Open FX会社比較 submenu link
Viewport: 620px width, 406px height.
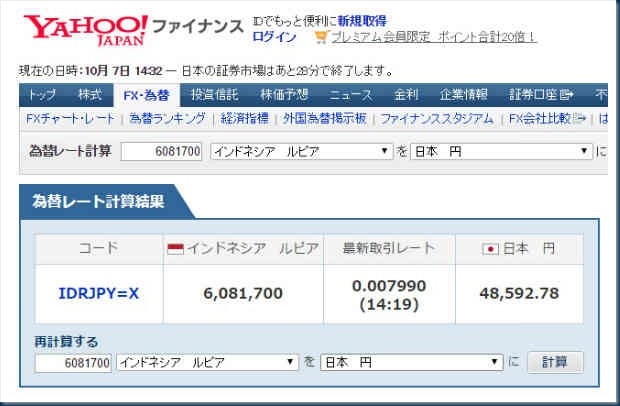pyautogui.click(x=547, y=119)
